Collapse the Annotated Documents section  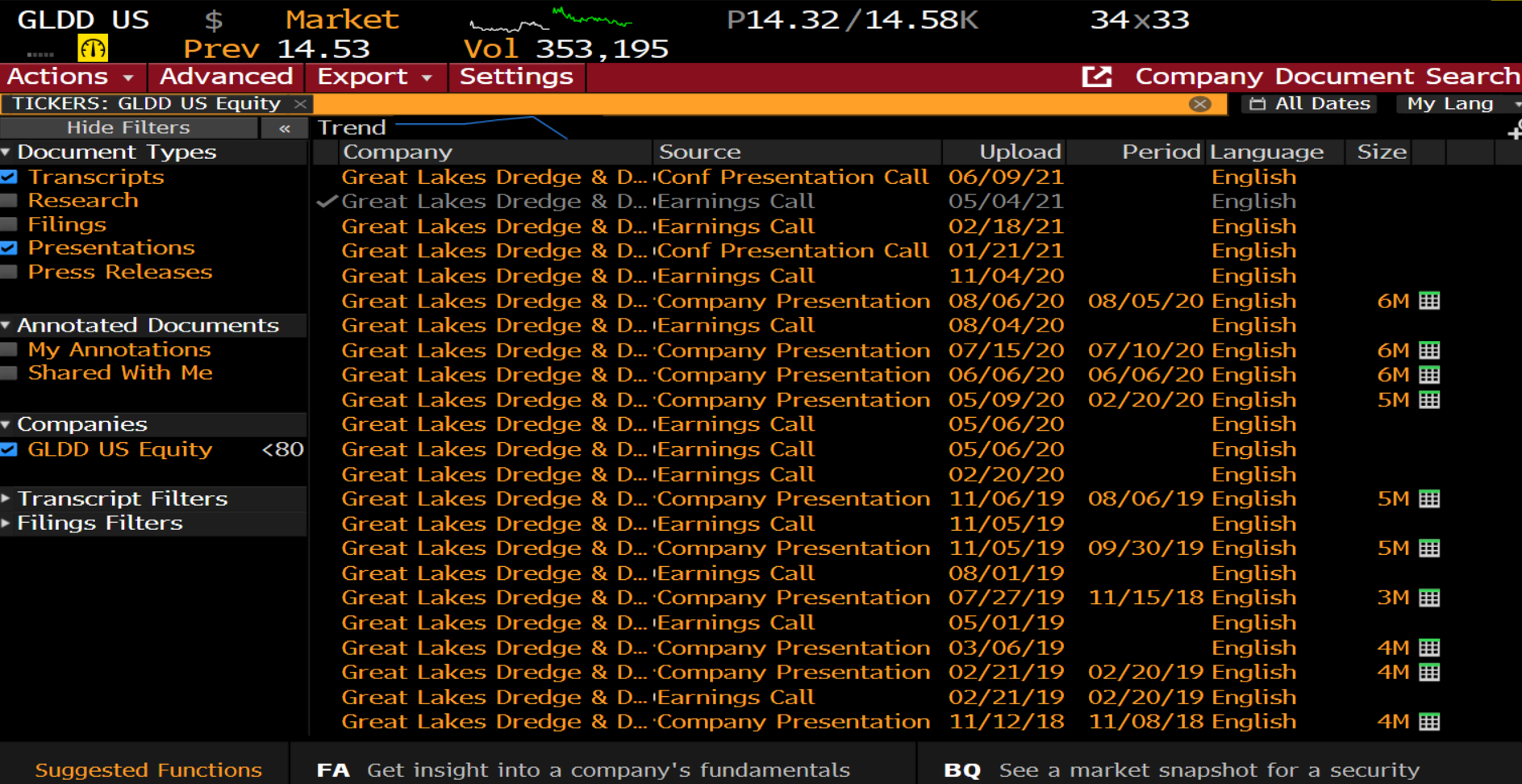(x=6, y=325)
